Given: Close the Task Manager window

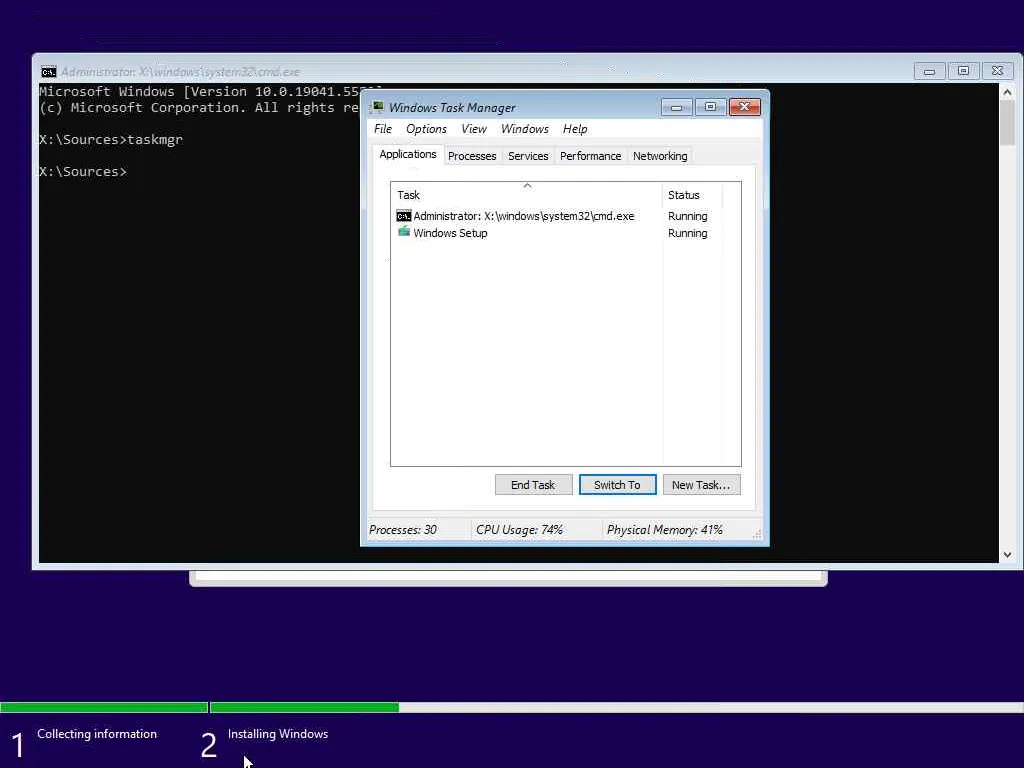Looking at the screenshot, I should 744,107.
